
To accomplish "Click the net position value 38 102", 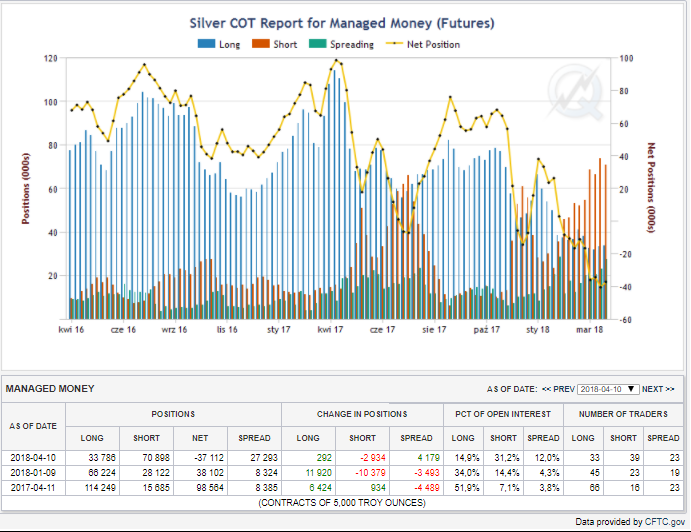I will (210, 472).
